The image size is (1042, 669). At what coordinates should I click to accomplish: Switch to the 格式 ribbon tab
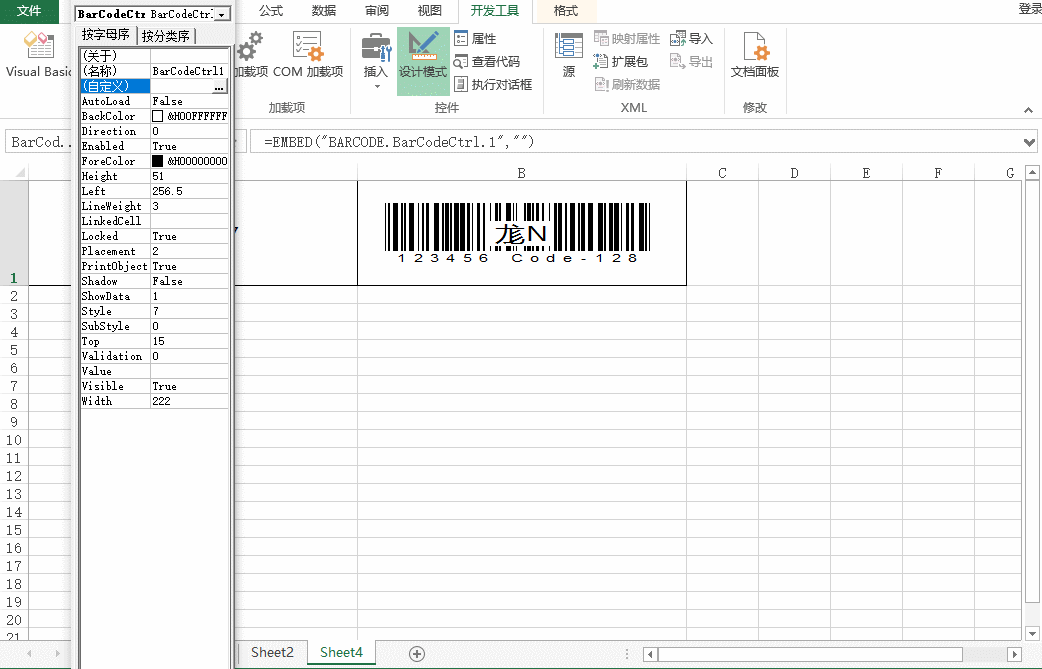pyautogui.click(x=565, y=11)
